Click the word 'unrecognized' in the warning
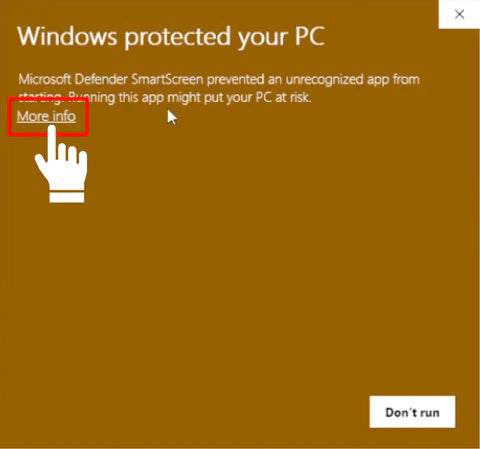Screen dimensions: 480x449 [325, 80]
